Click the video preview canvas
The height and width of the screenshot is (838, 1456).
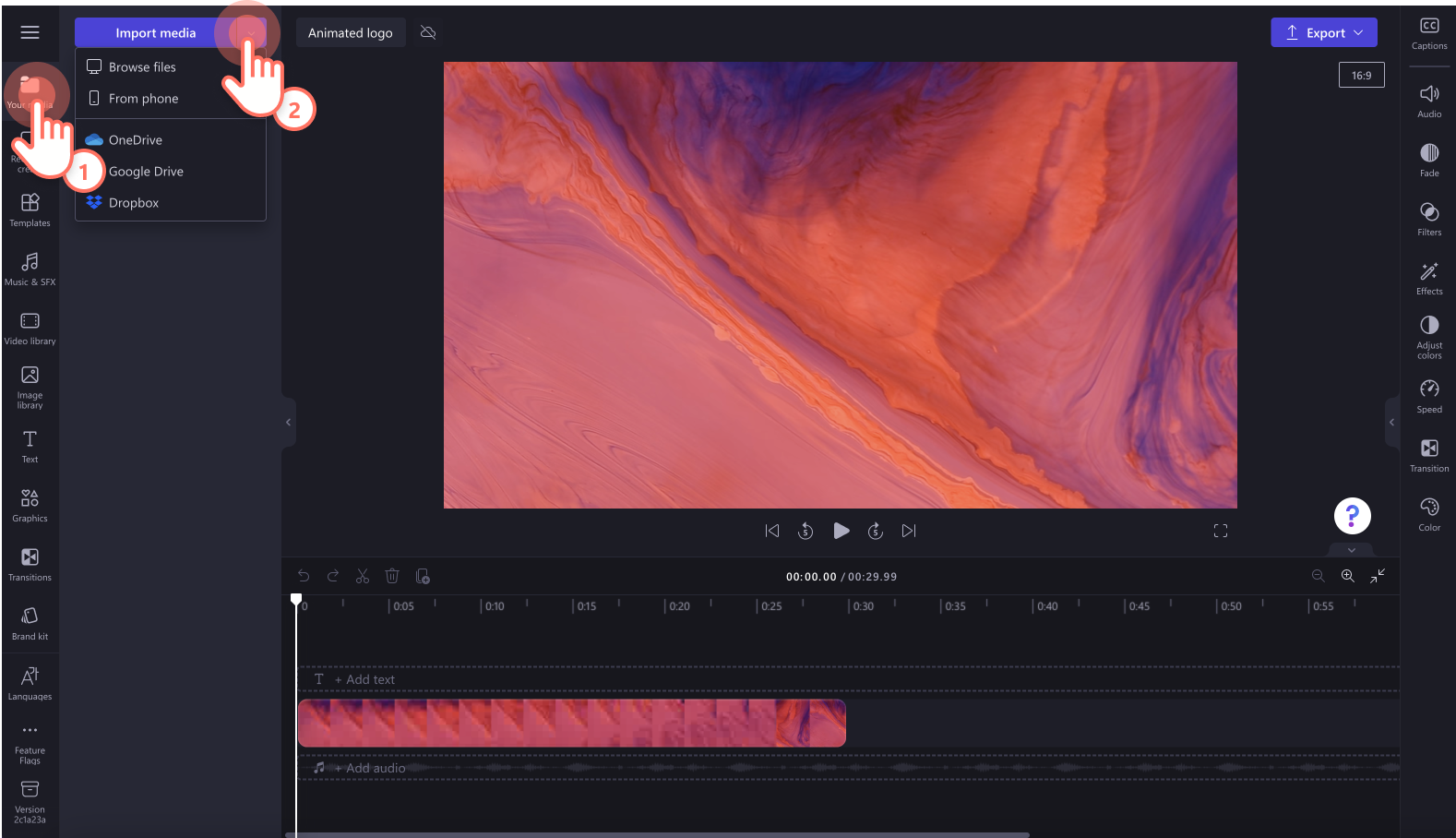[841, 285]
